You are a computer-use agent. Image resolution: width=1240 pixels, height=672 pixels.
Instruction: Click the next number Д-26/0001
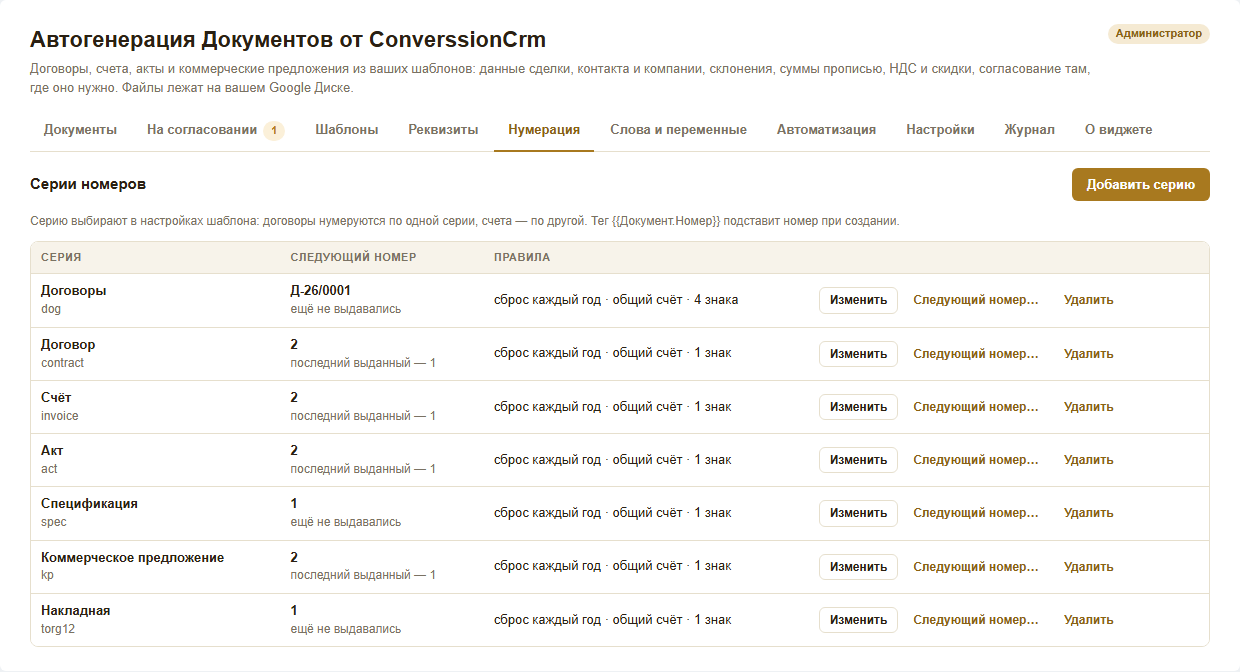point(320,291)
